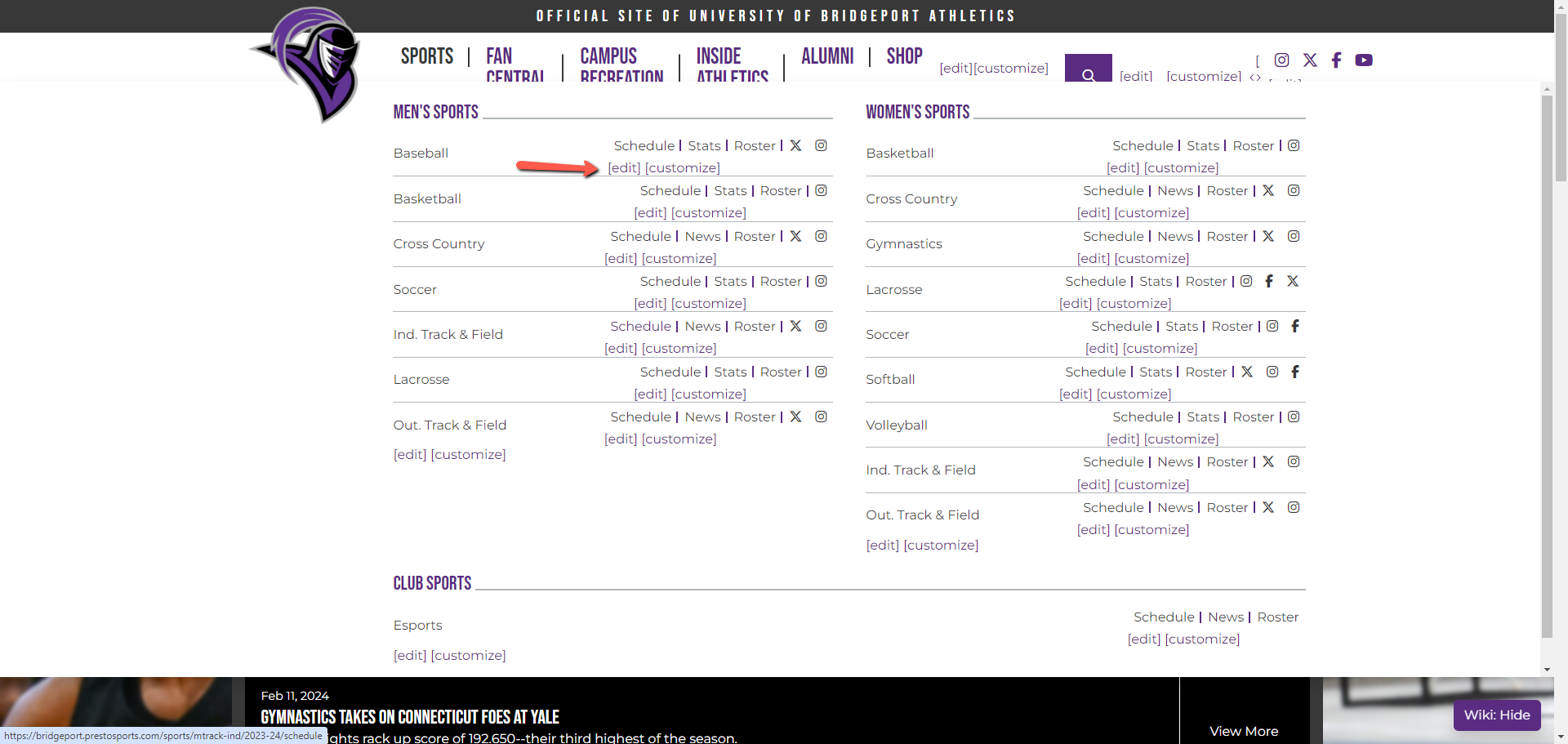This screenshot has width=1568, height=744.
Task: Click the page scrollbar up arrow
Action: click(x=1561, y=5)
